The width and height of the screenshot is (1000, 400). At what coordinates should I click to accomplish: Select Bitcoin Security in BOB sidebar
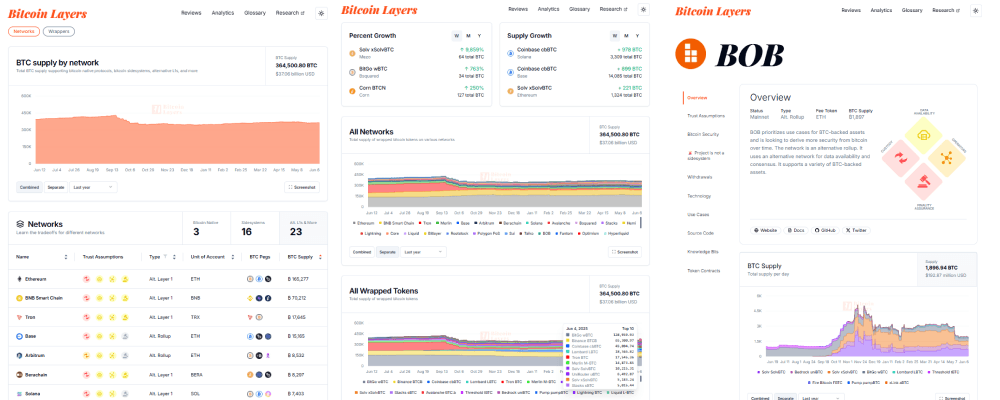coord(703,135)
